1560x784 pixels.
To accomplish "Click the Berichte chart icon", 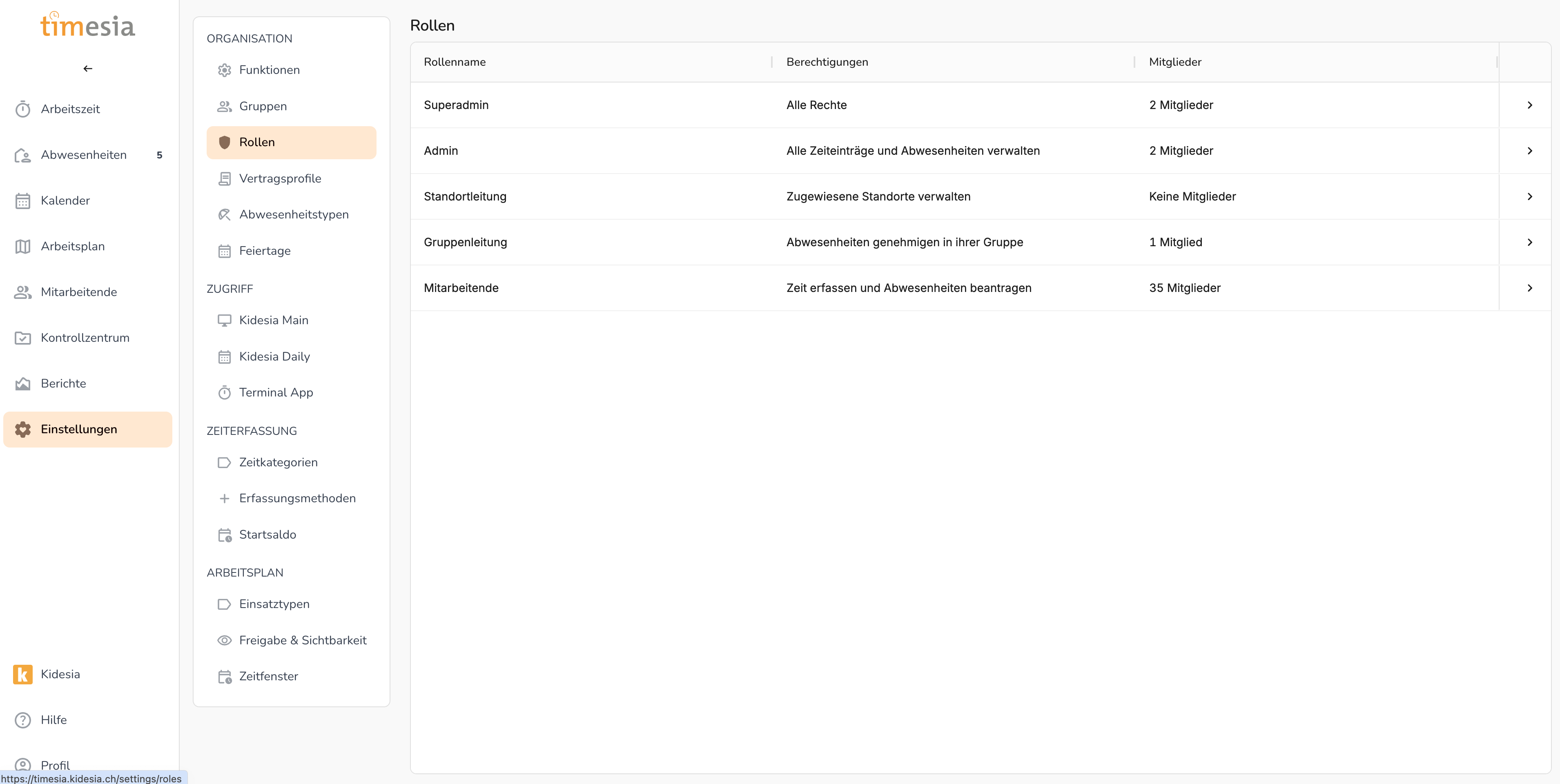I will [x=23, y=383].
